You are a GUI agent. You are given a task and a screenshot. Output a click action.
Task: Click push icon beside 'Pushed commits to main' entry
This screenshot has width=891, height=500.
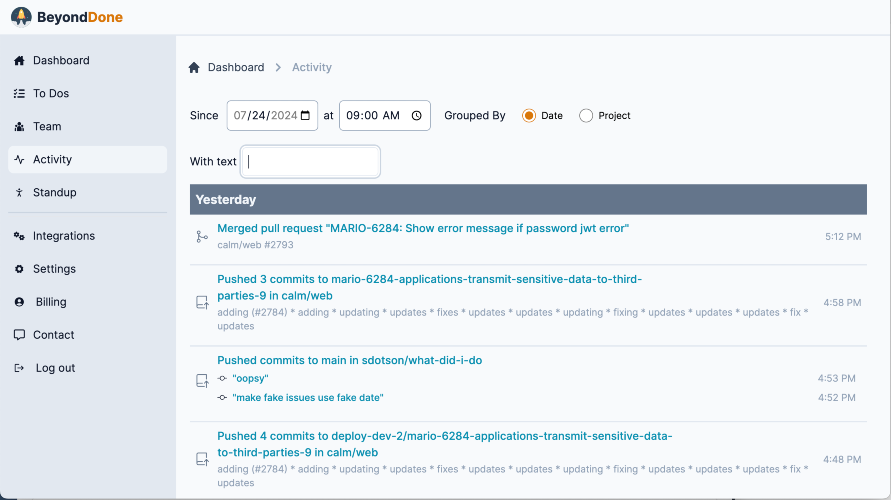tap(202, 380)
